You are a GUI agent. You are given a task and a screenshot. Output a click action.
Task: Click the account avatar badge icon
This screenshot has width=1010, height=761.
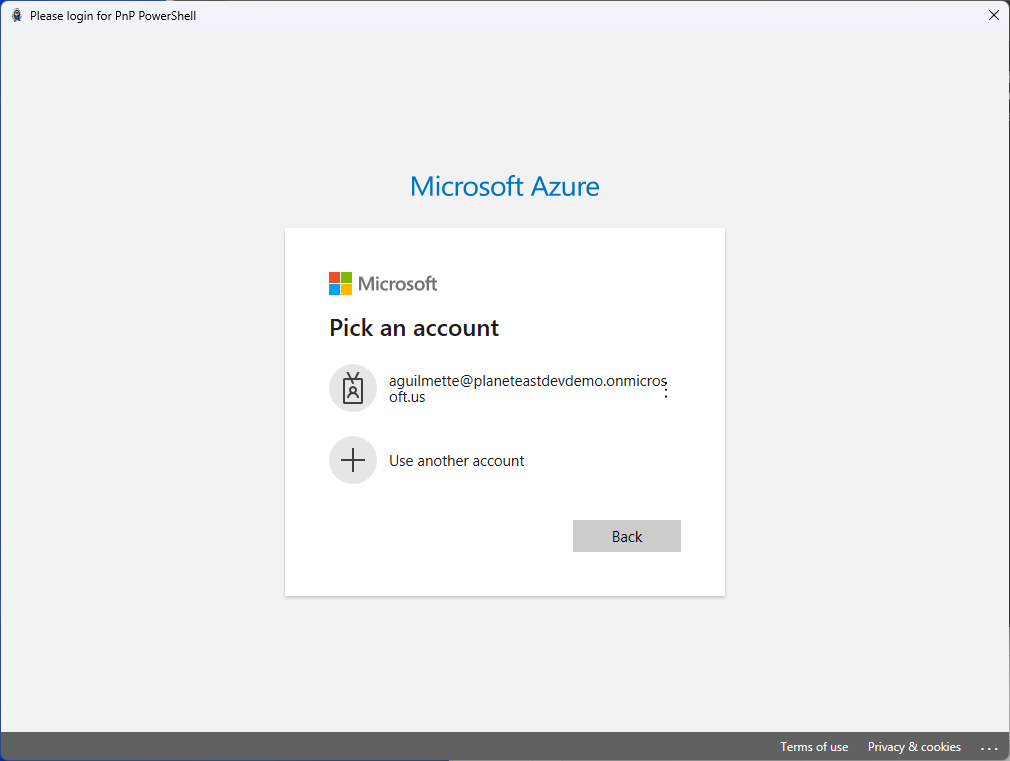[x=353, y=388]
